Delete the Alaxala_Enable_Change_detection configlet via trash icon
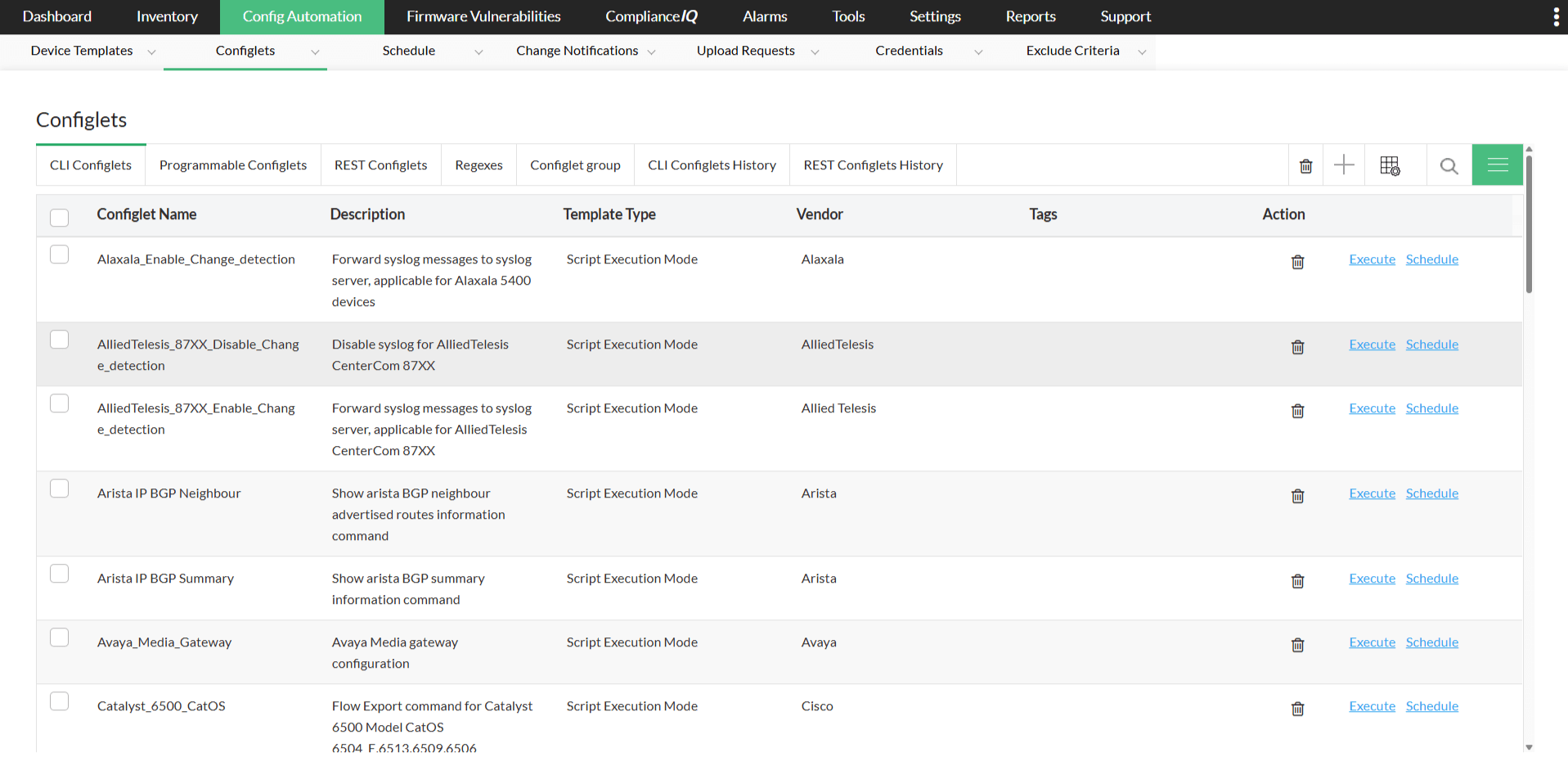 point(1297,262)
